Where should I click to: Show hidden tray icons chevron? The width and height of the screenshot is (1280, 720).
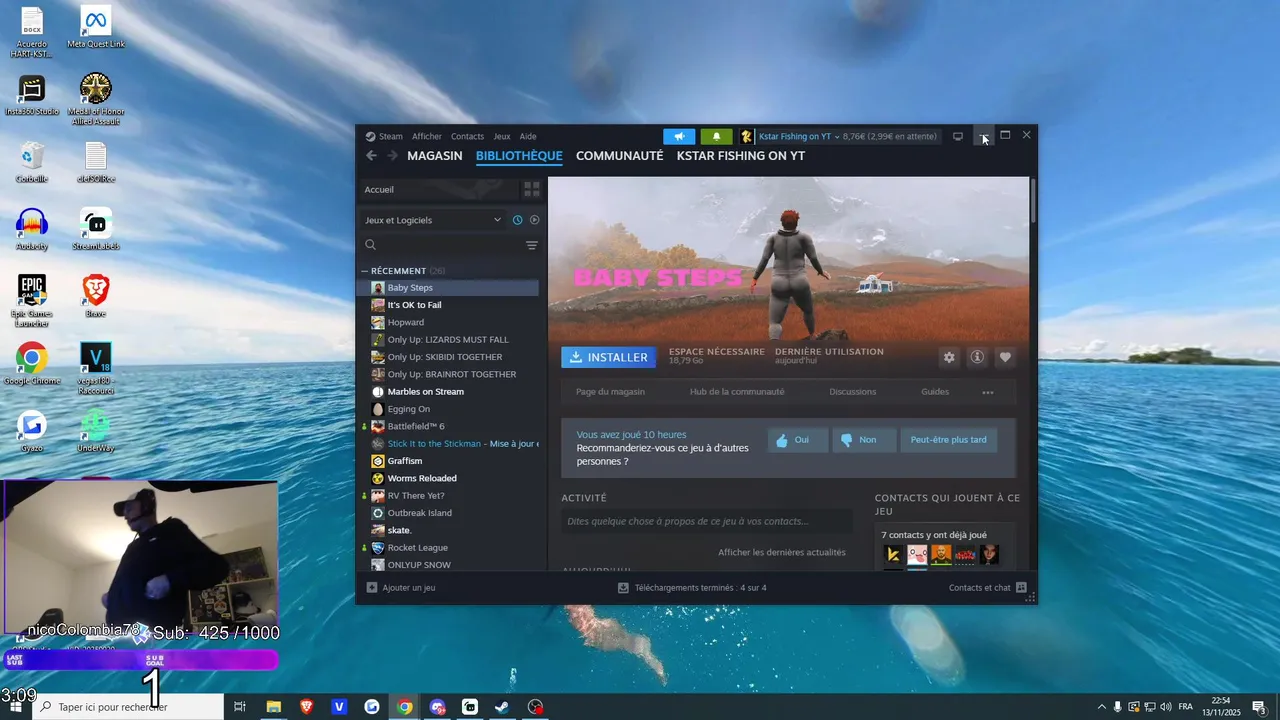point(1102,707)
